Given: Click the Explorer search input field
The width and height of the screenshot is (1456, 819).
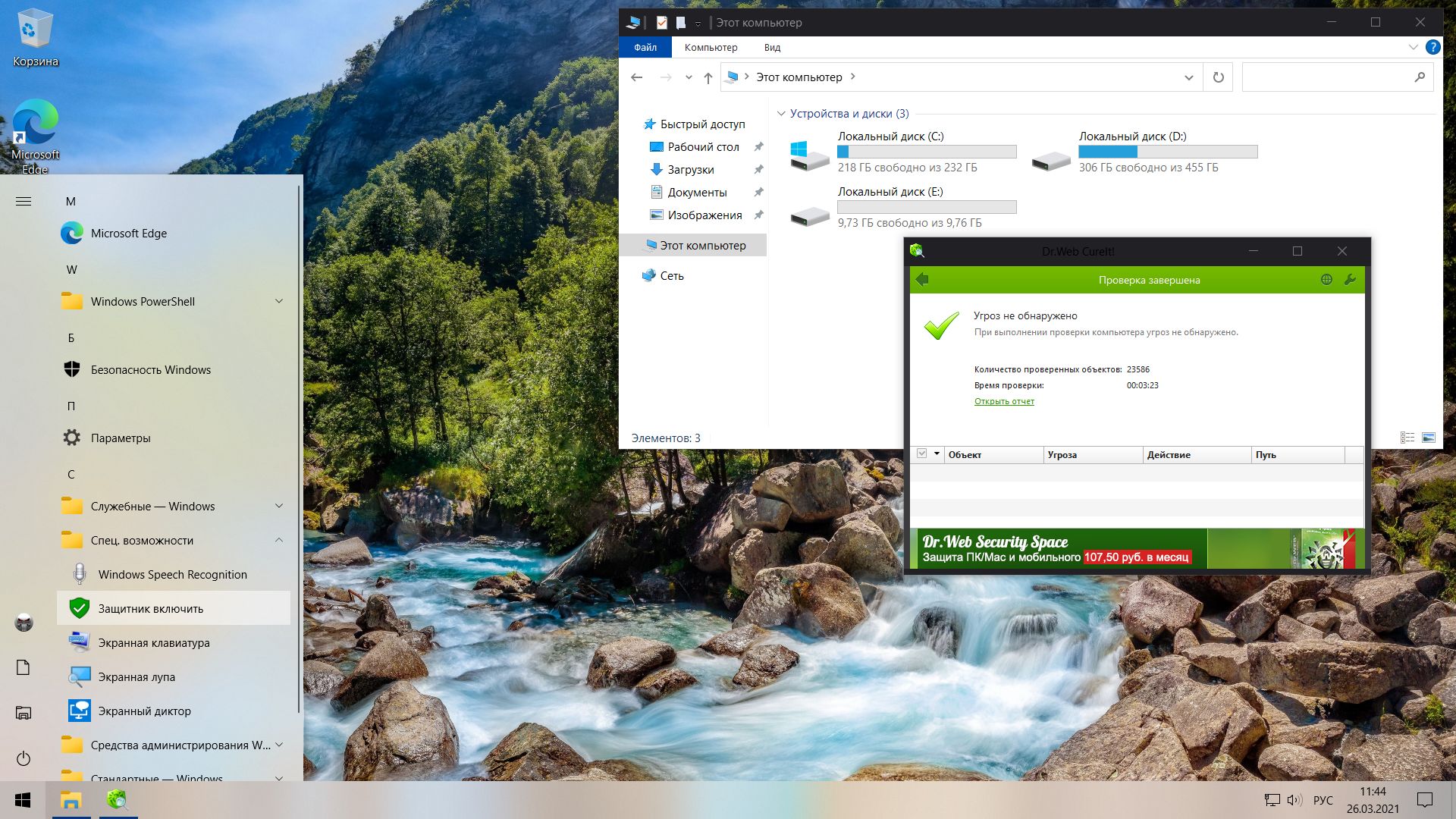Looking at the screenshot, I should tap(1327, 77).
